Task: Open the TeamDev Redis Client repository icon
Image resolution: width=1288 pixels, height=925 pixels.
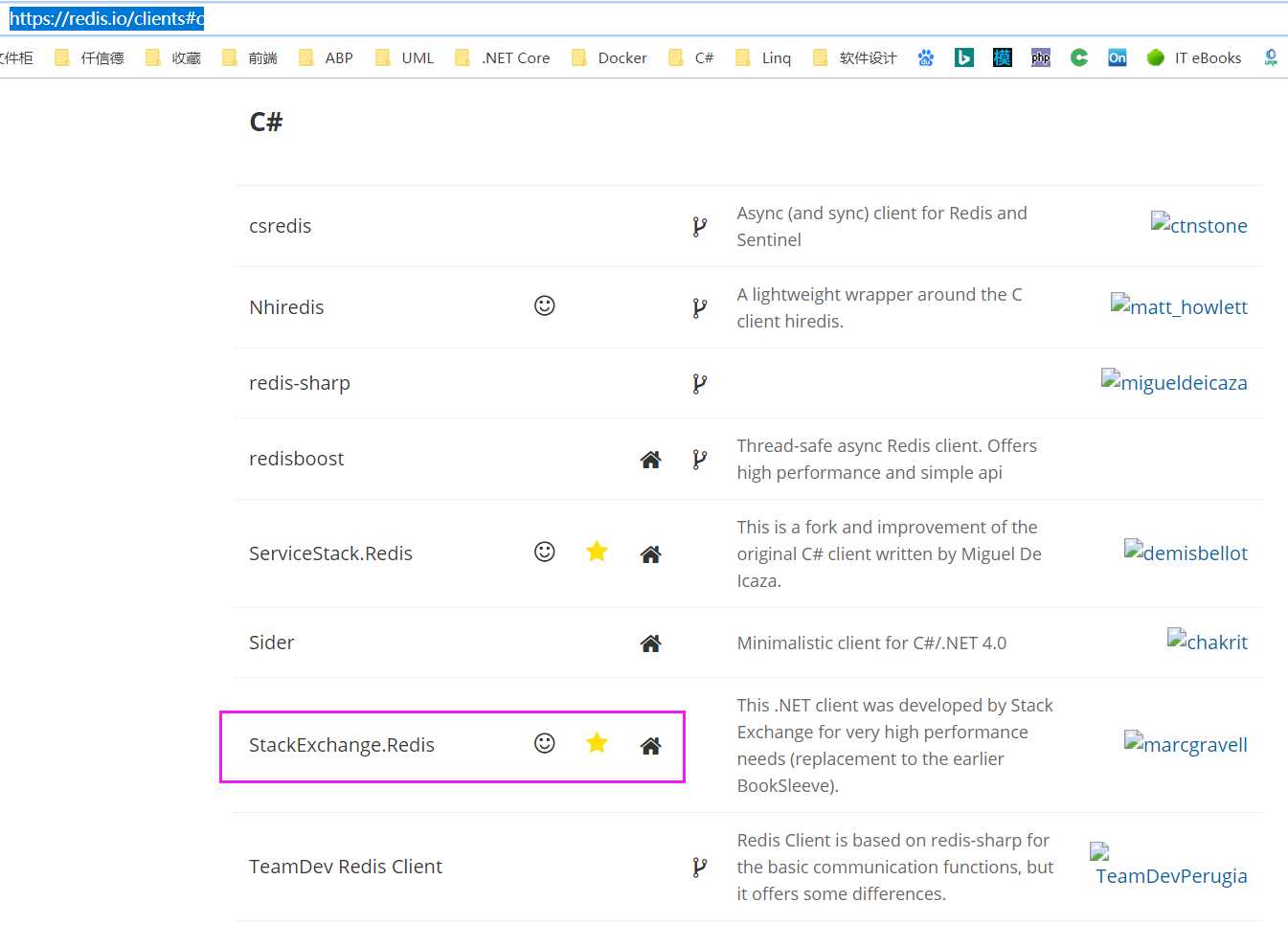Action: pos(700,868)
